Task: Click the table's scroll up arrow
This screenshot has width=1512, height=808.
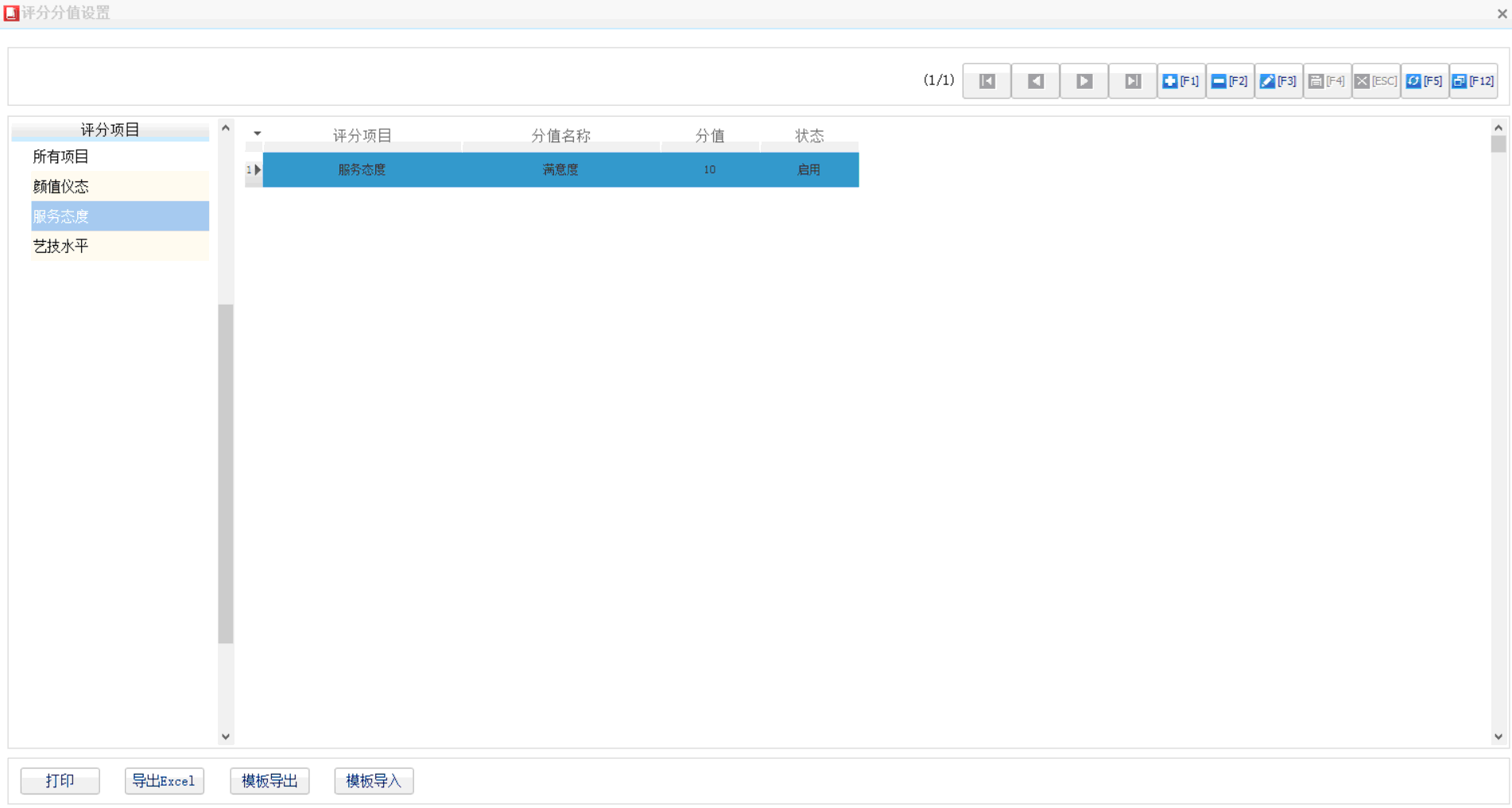Action: point(1498,127)
